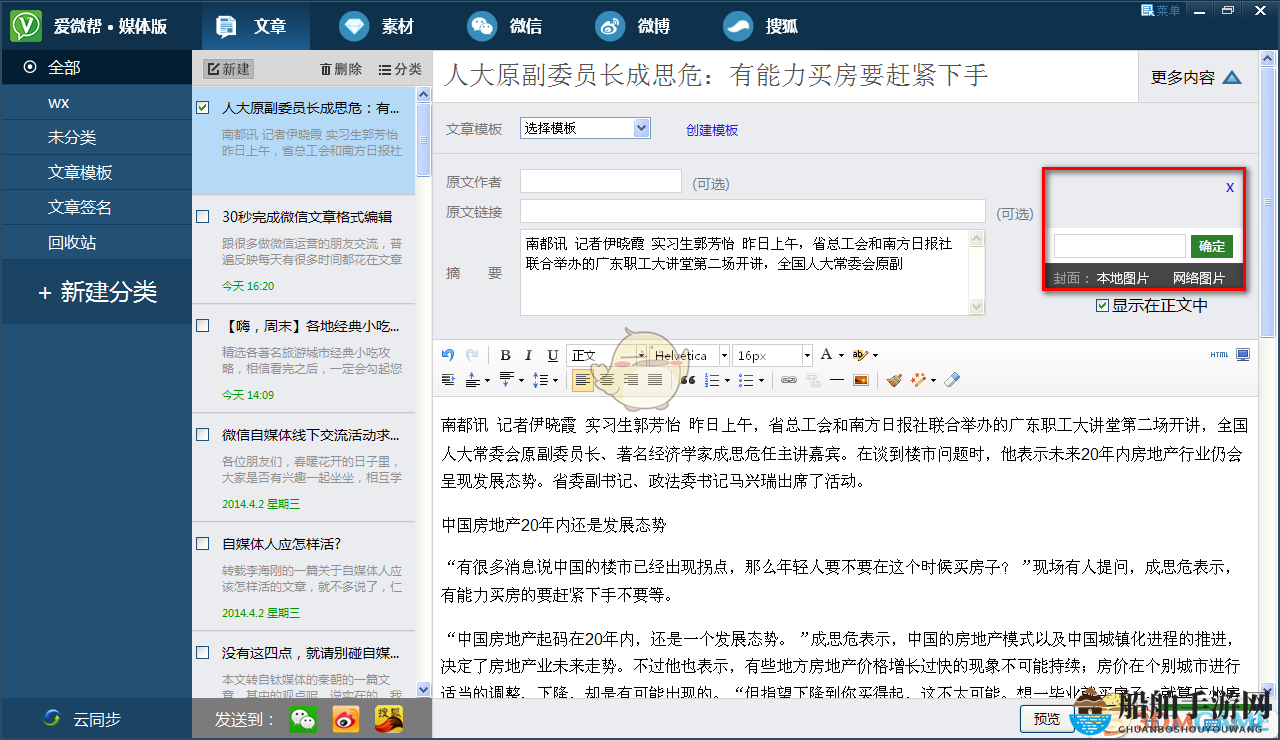Viewport: 1280px width, 740px height.
Task: Click the 新建 new article button
Action: (228, 69)
